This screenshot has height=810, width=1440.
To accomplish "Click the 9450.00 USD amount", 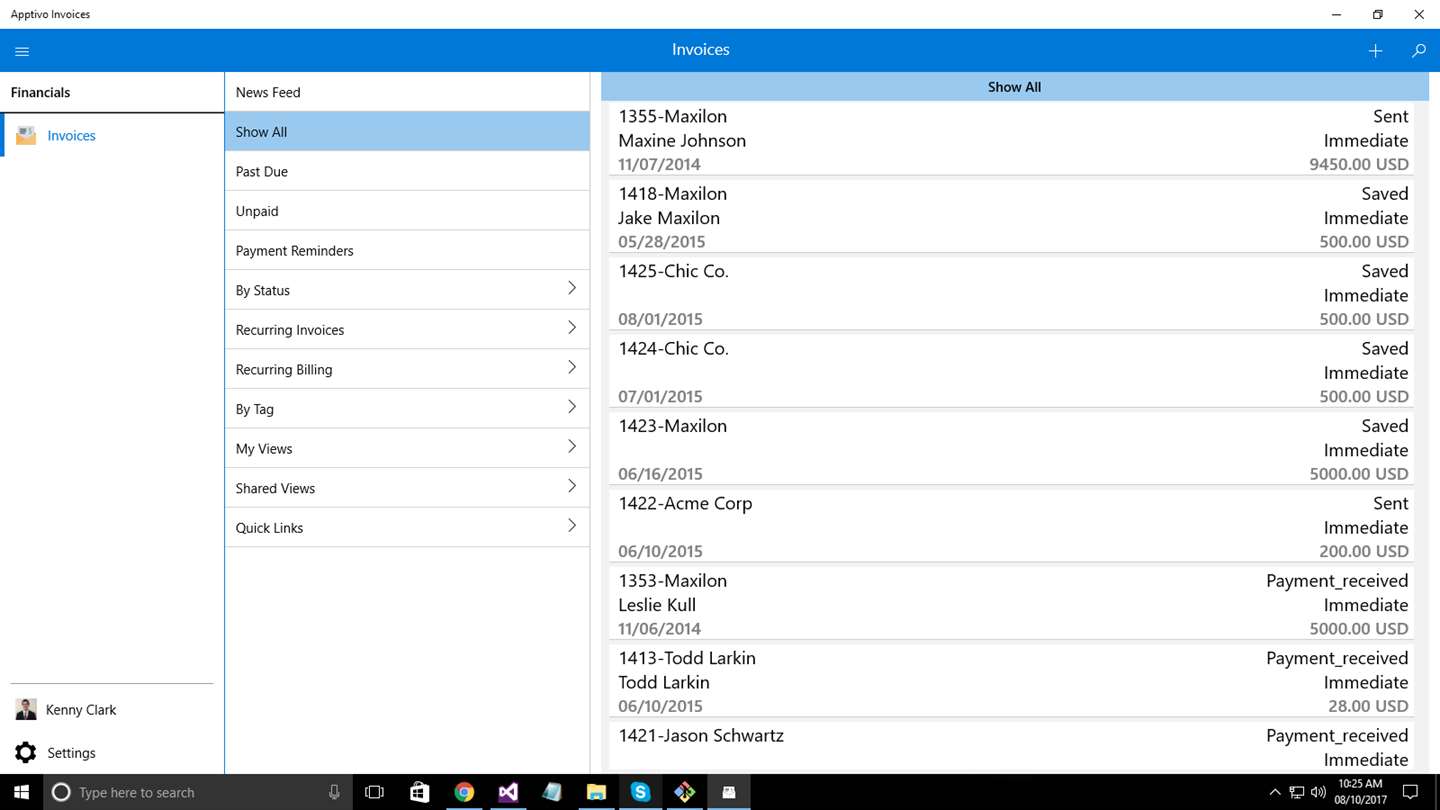I will tap(1359, 165).
